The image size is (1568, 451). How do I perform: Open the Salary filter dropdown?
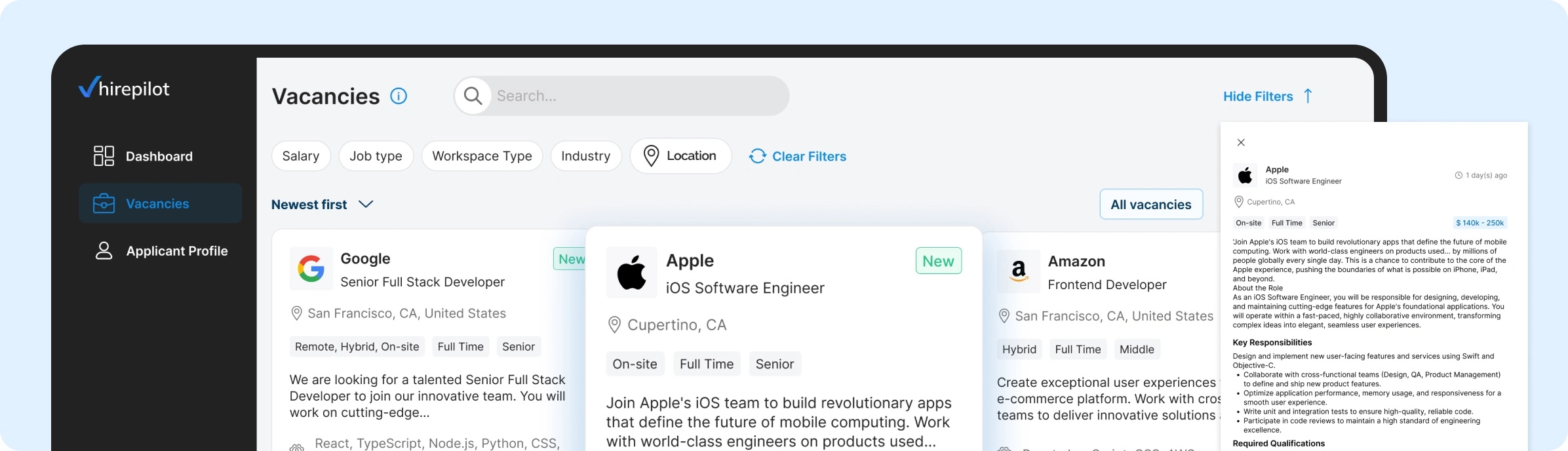coord(301,156)
